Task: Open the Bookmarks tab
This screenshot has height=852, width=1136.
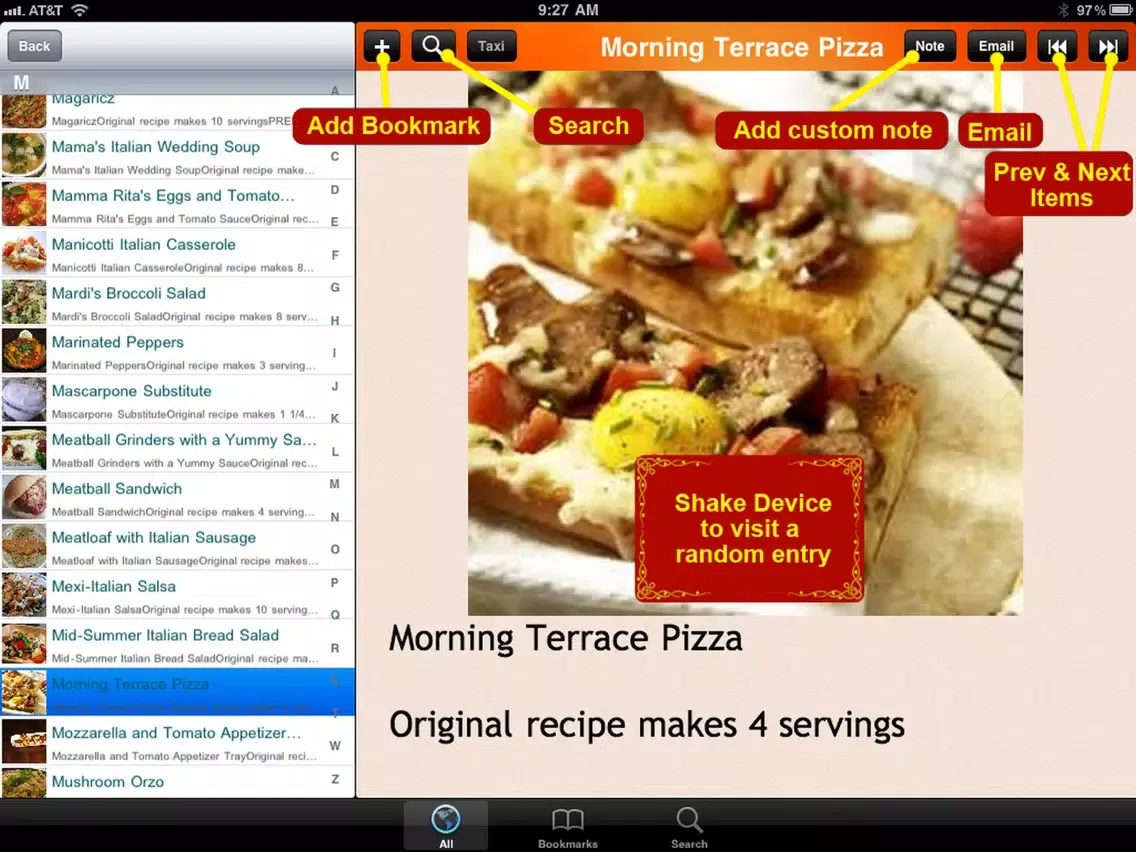Action: (x=567, y=826)
